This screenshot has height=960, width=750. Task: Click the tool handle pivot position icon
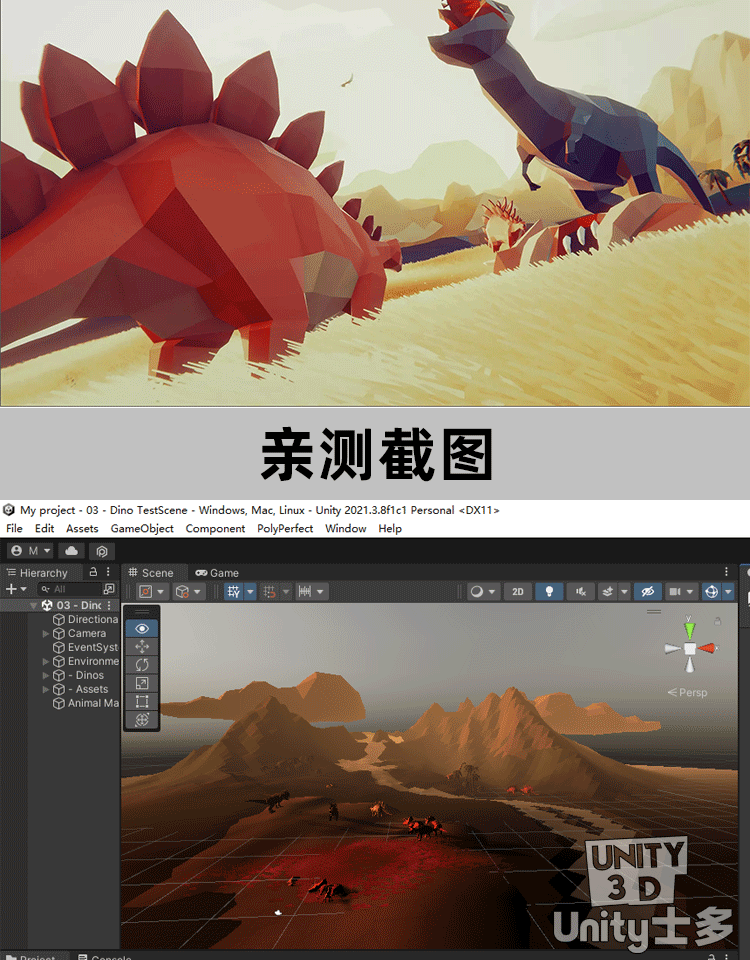click(146, 591)
